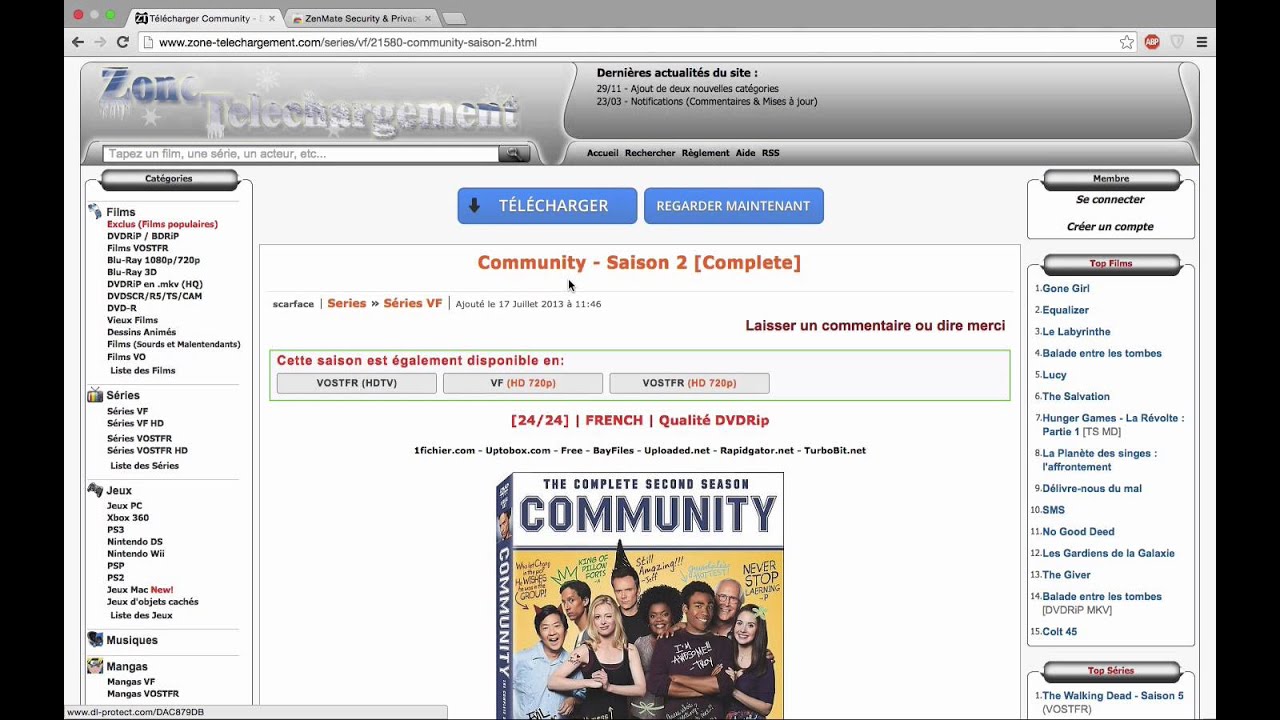Viewport: 1280px width, 720px height.
Task: Open DVDRiP / BDRiP category
Action: [143, 236]
